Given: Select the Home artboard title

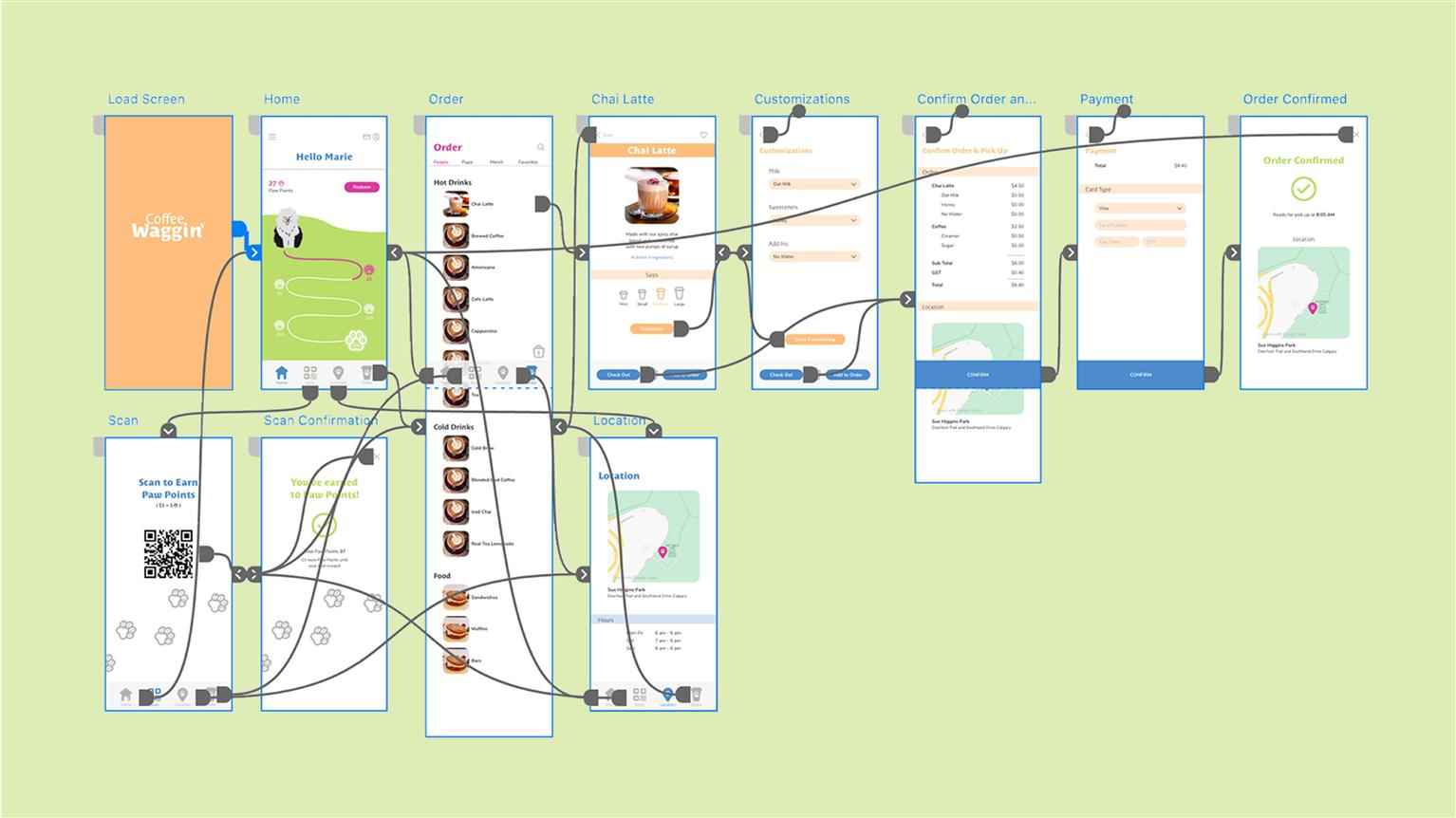Looking at the screenshot, I should [282, 99].
